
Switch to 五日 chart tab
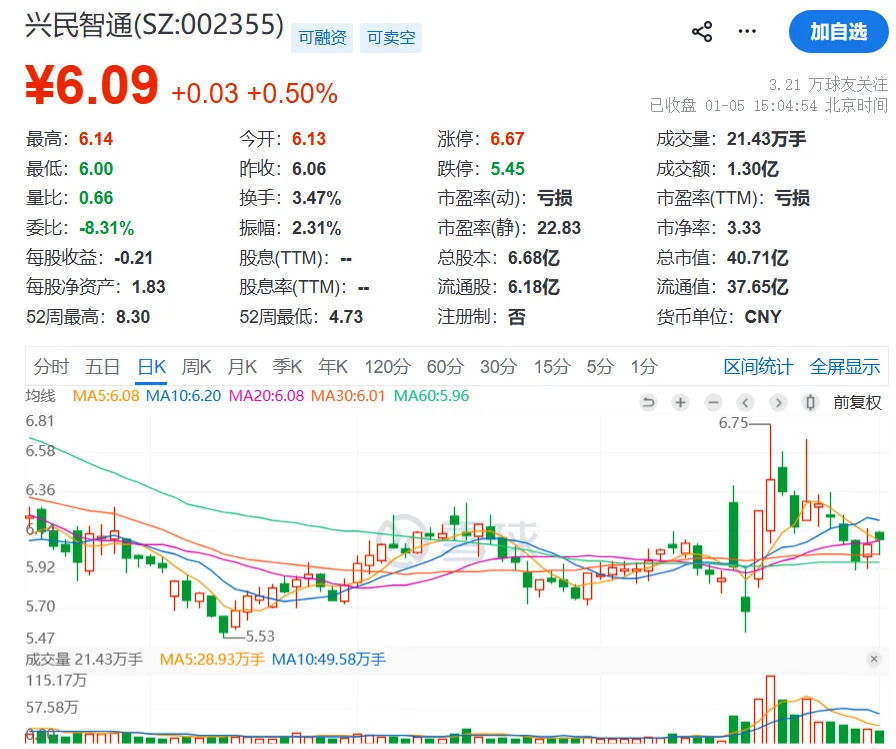pyautogui.click(x=102, y=367)
